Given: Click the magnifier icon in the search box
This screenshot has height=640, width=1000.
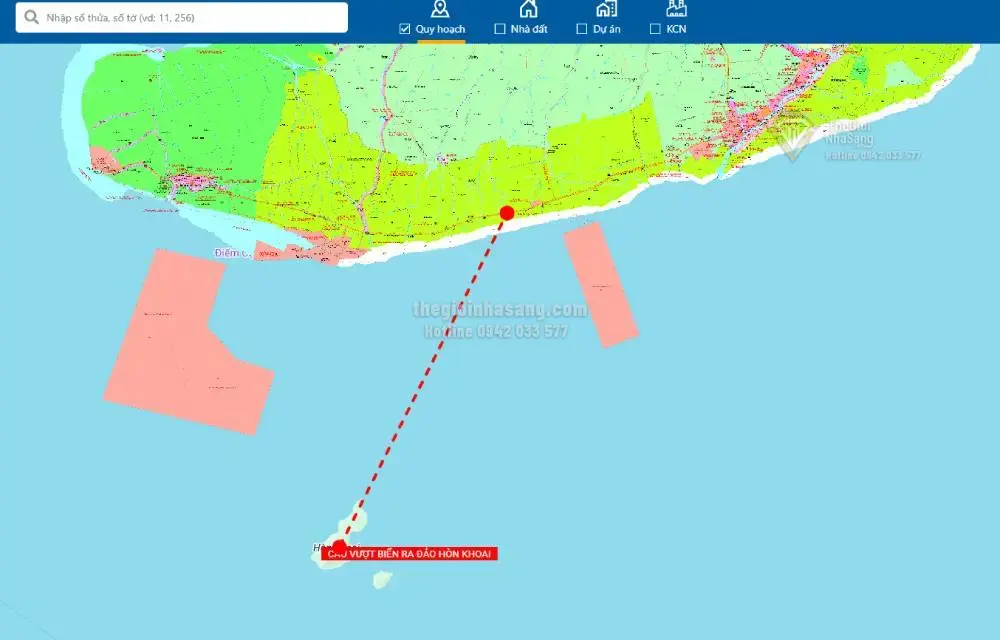Looking at the screenshot, I should (x=32, y=17).
